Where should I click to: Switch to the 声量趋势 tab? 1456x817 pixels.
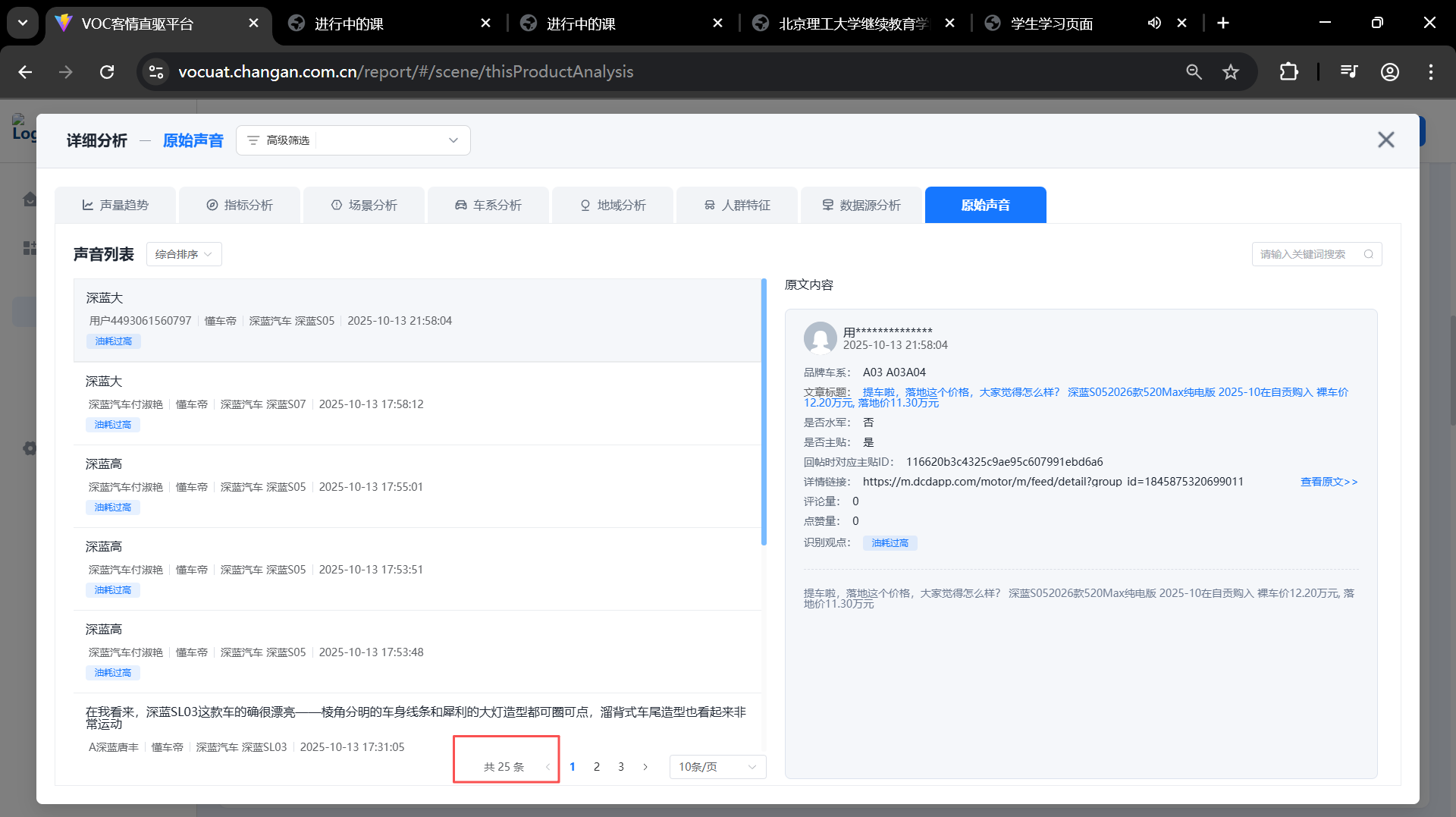pos(115,206)
